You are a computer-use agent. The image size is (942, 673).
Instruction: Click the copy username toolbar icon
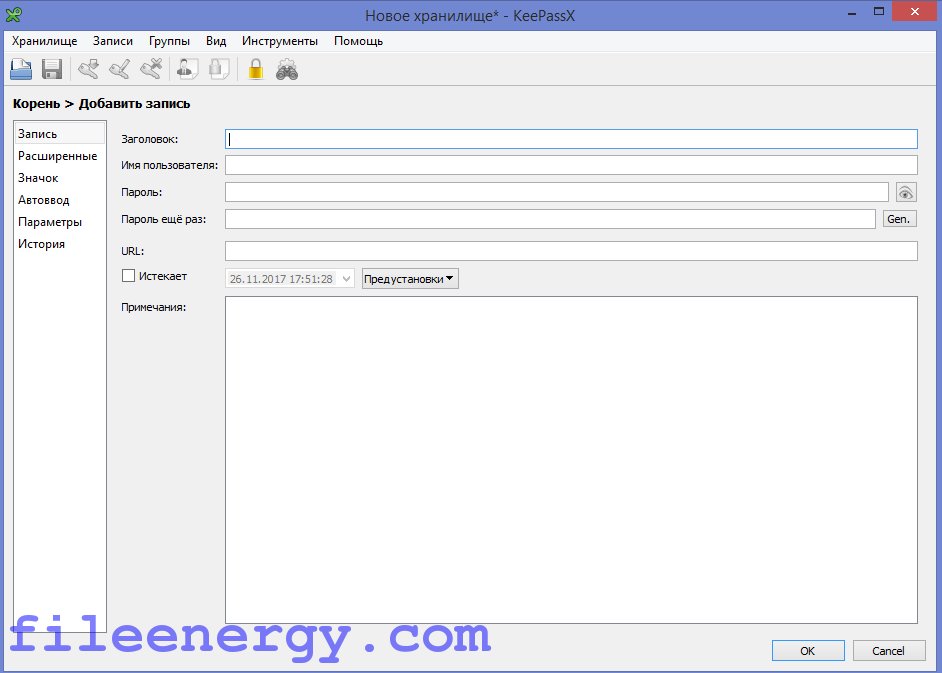187,69
